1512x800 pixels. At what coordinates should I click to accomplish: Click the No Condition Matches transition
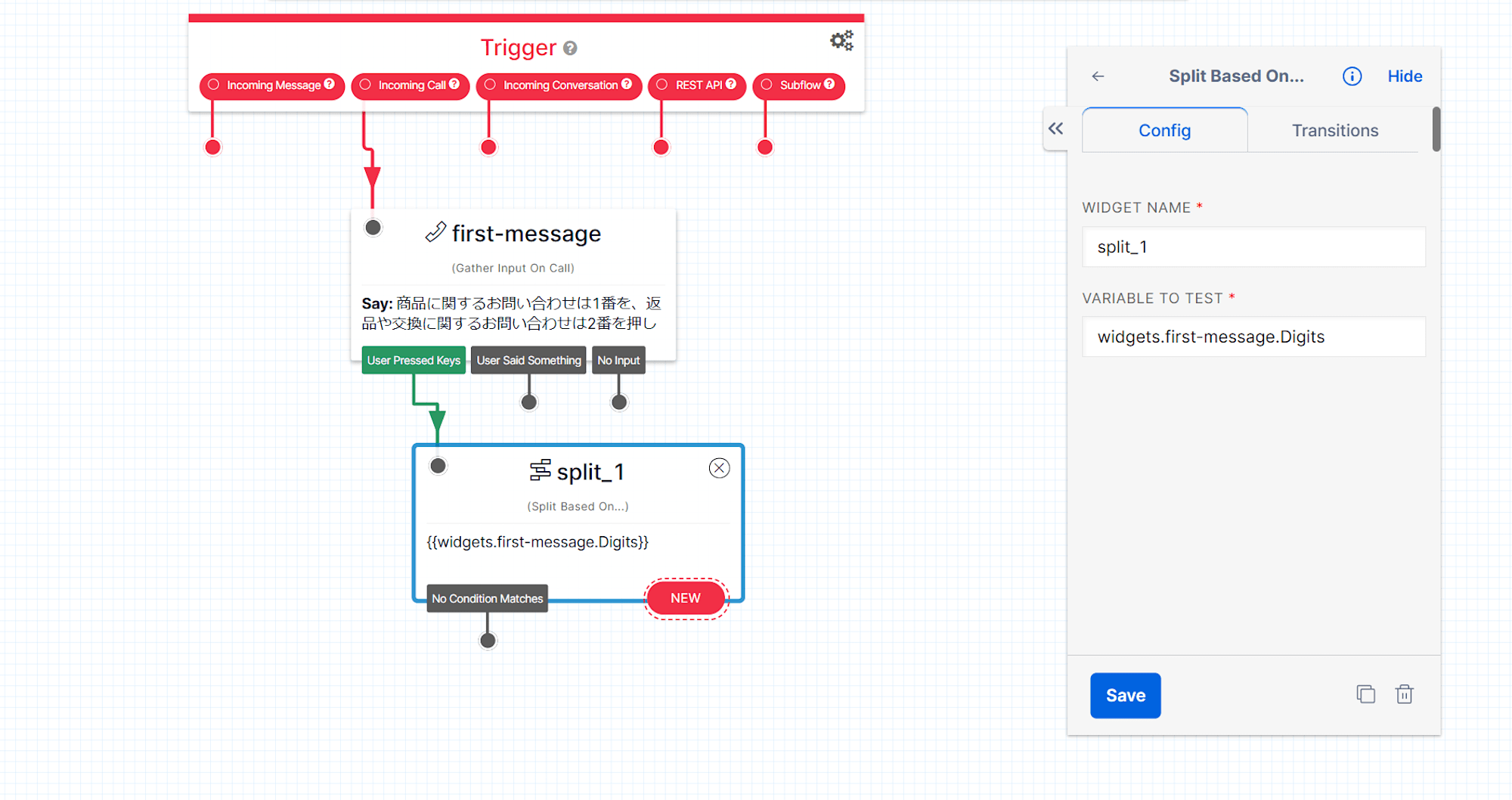point(488,599)
